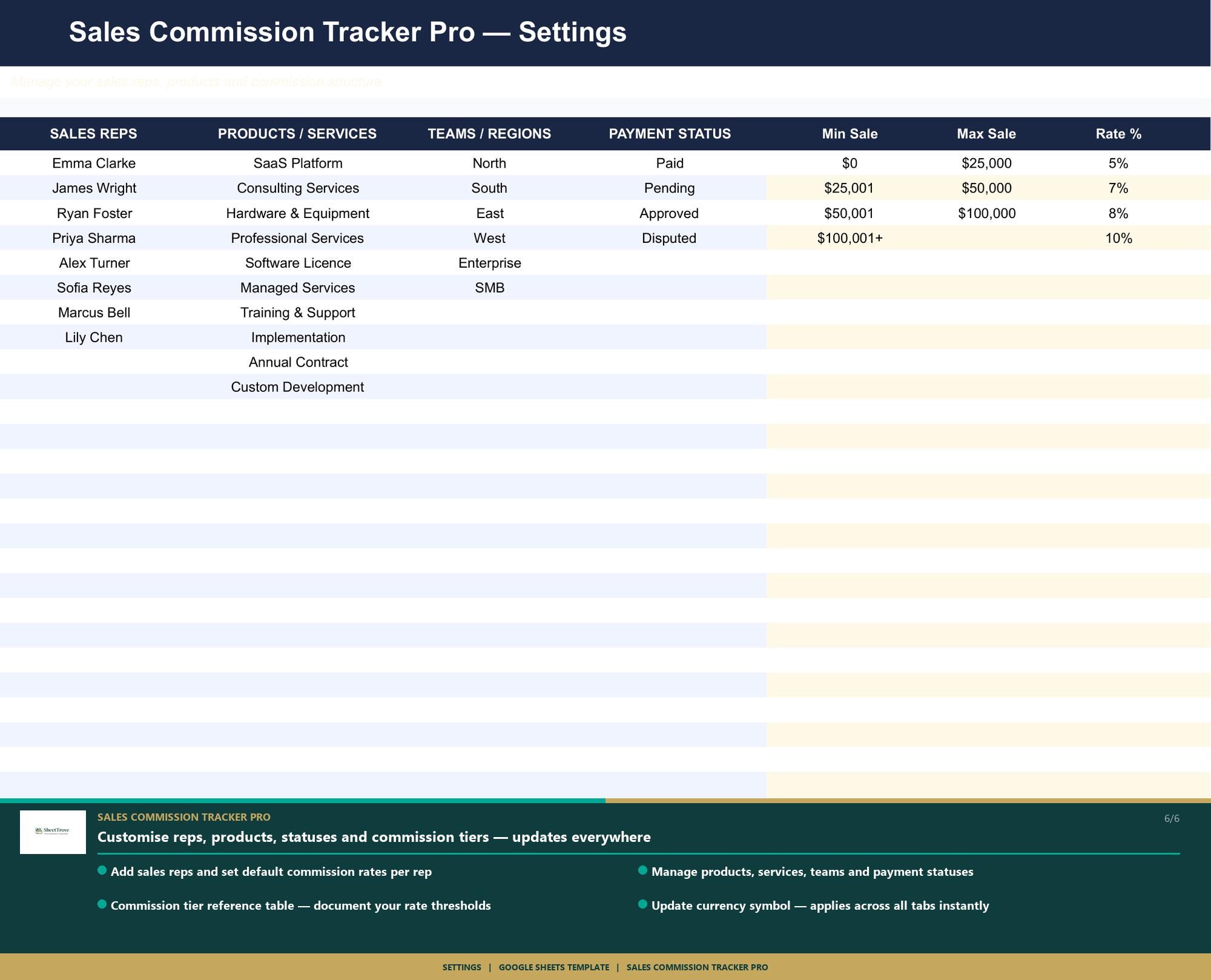Click the Implementation product cell
1211x980 pixels.
coord(298,337)
